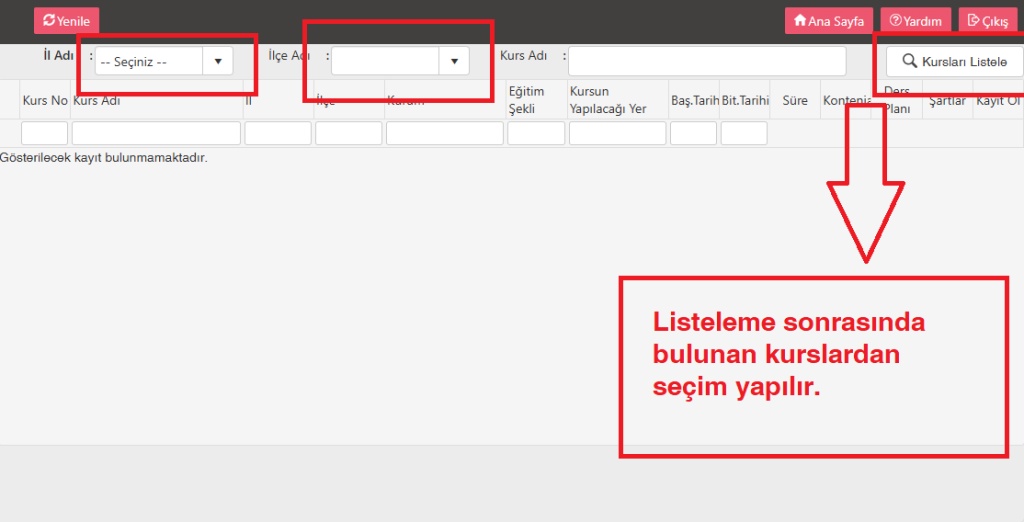Click the Baş.Tarih filter box
This screenshot has height=522, width=1024.
pos(693,133)
